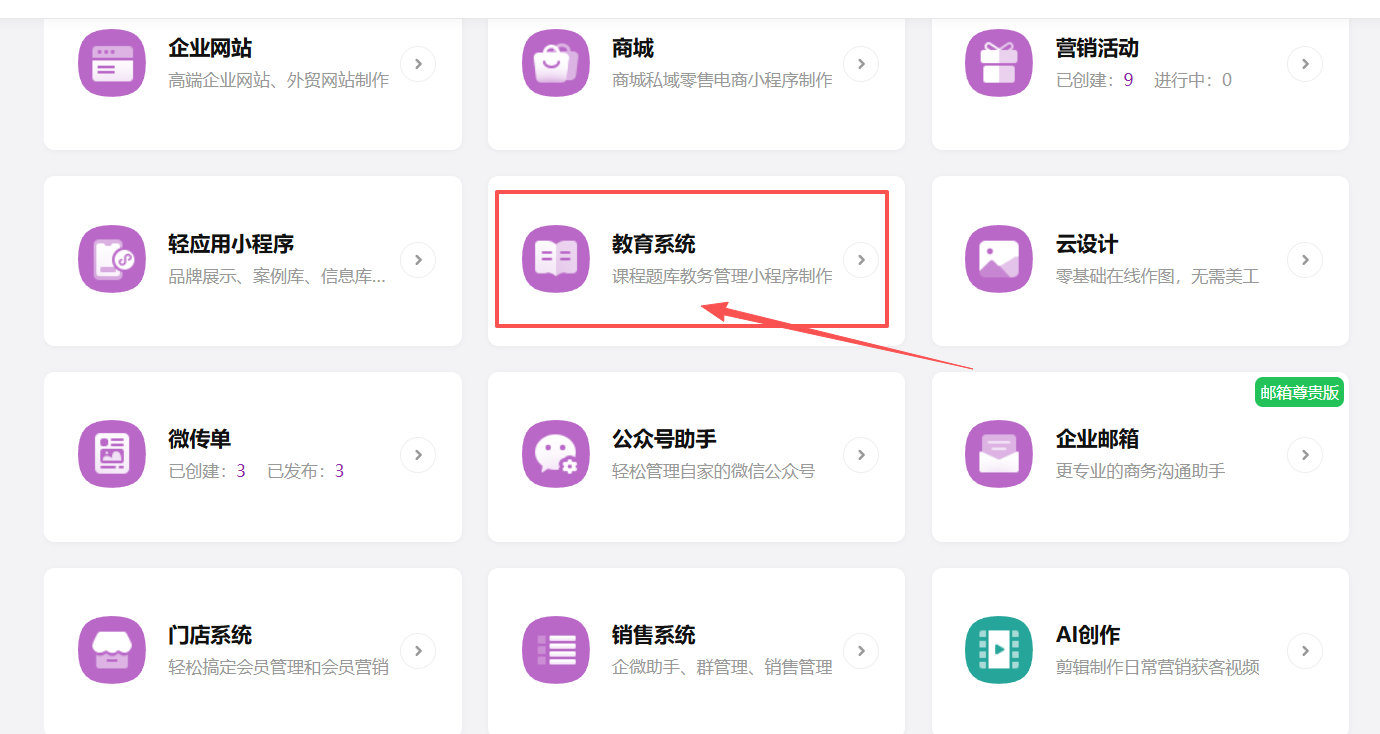Screen dimensions: 1380x734
Task: Select the 商城 title
Action: coord(633,48)
